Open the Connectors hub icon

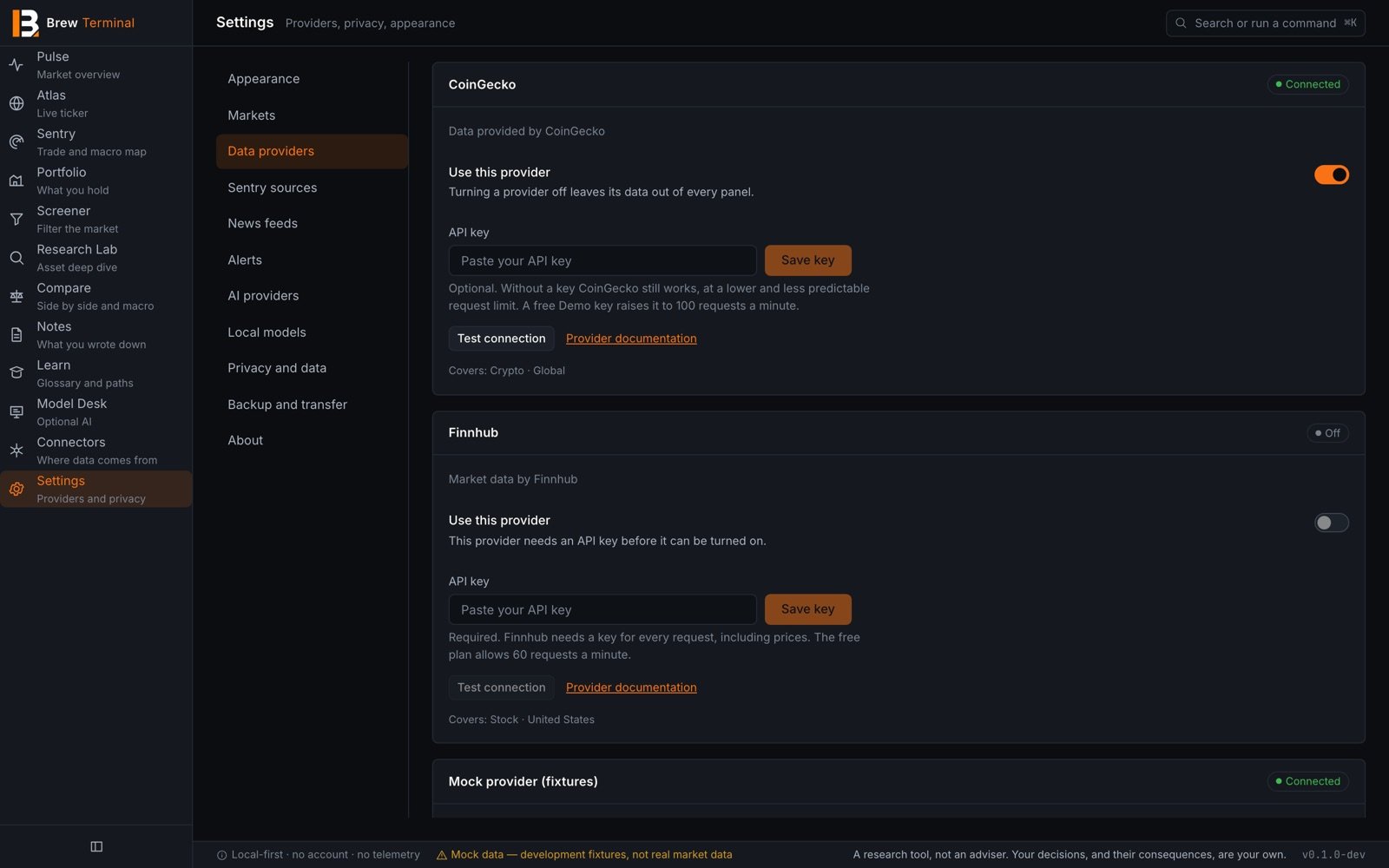[16, 450]
